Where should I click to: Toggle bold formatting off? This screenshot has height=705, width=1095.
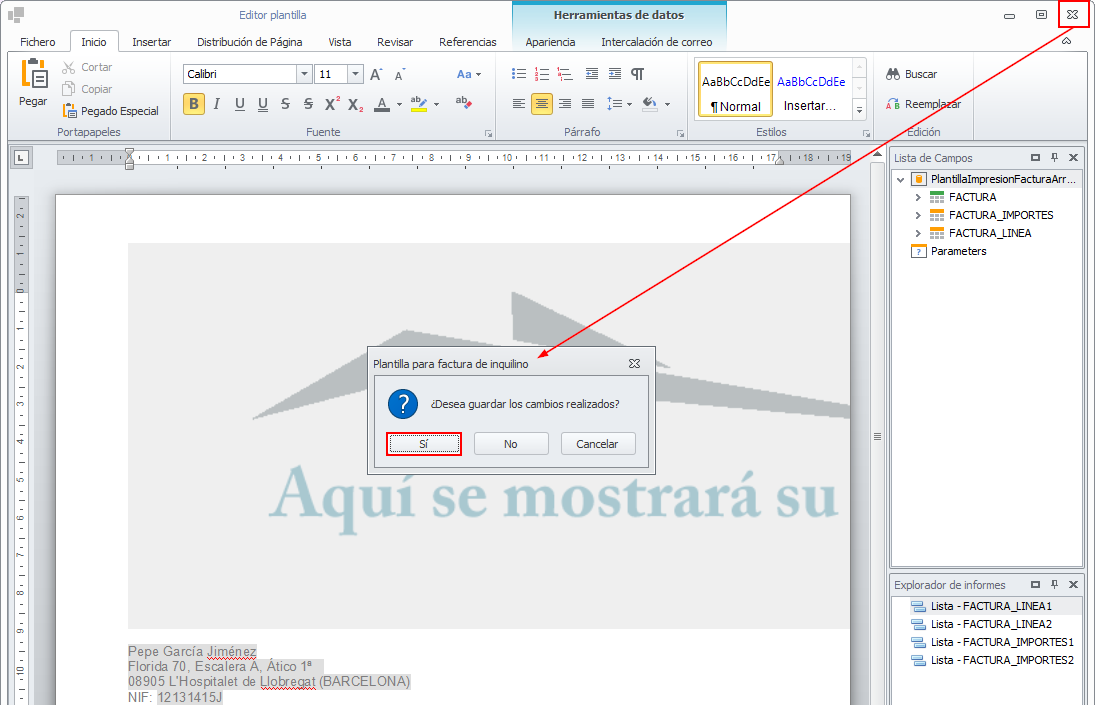[194, 104]
